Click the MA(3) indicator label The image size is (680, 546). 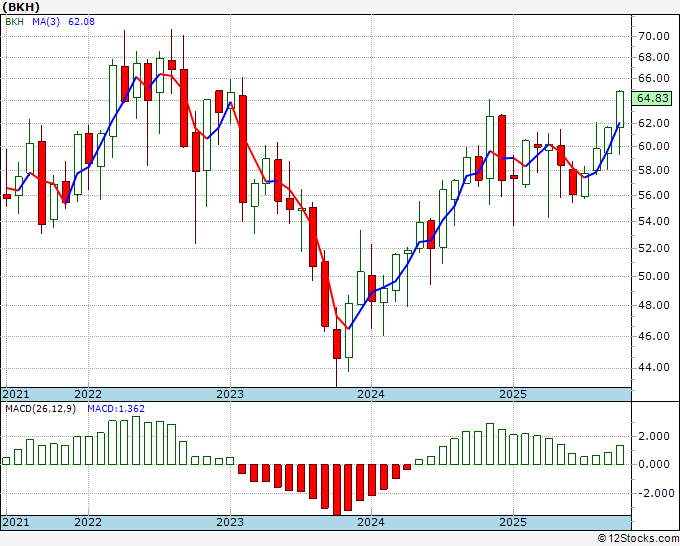(46, 21)
